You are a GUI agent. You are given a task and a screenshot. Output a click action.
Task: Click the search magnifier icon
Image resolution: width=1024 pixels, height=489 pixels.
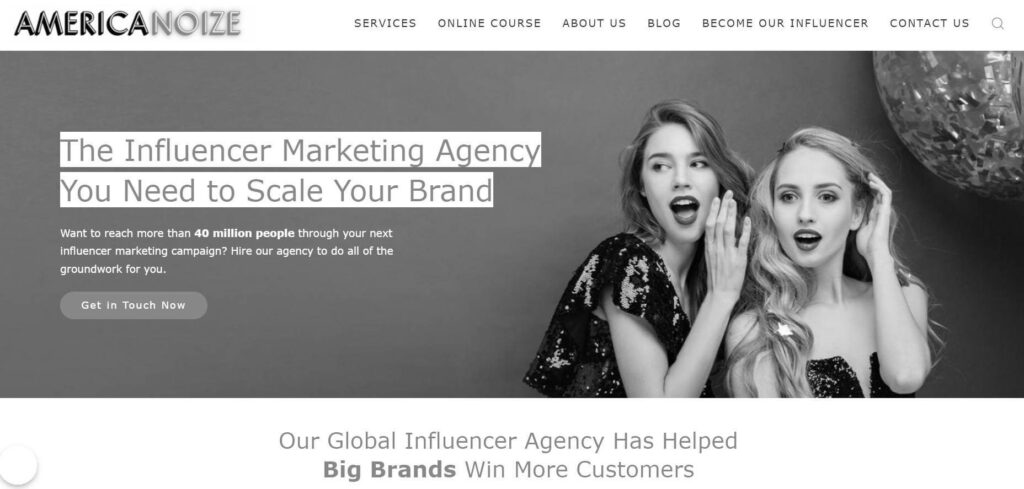tap(997, 24)
